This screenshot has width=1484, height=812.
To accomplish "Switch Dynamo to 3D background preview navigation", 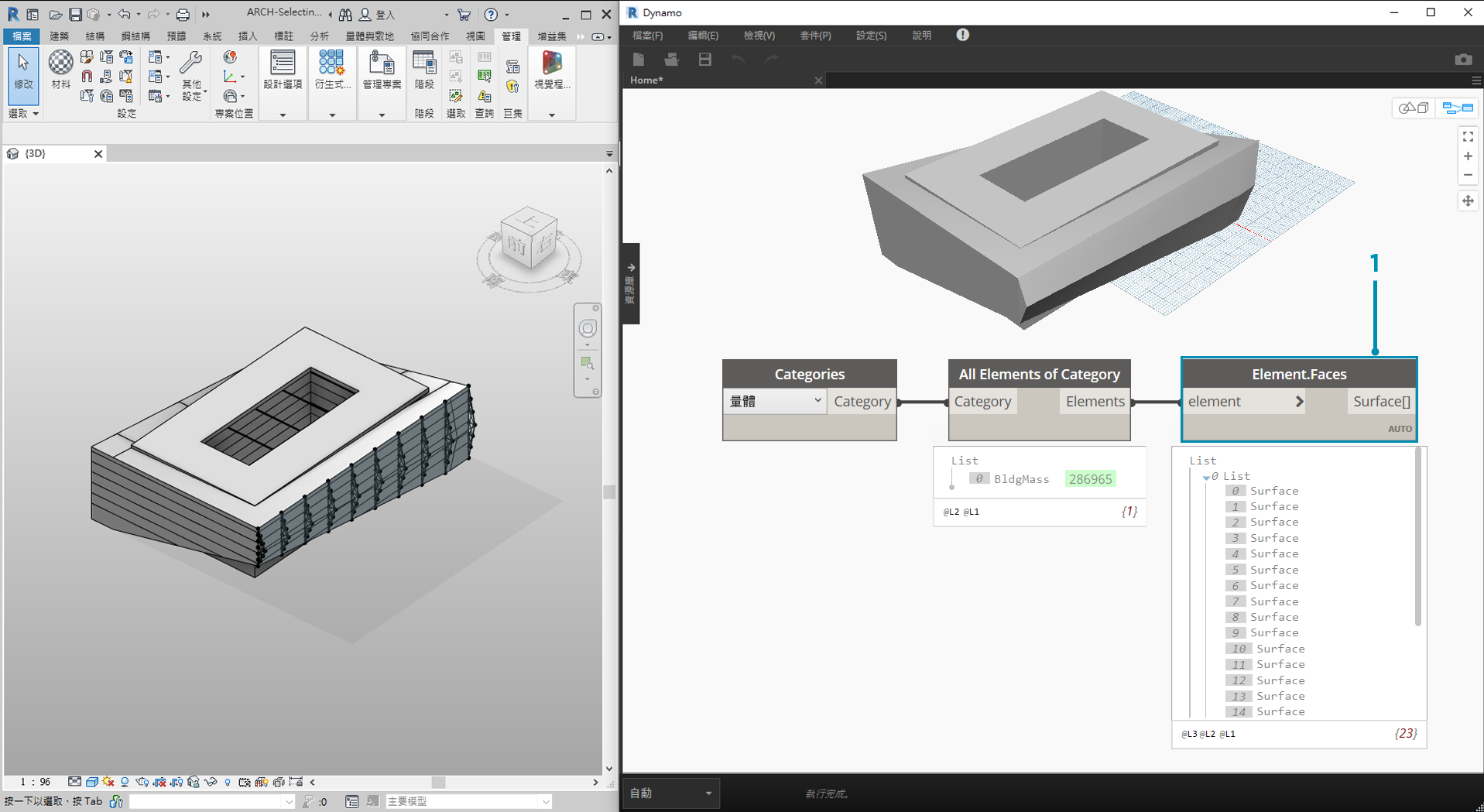I will click(x=1414, y=108).
